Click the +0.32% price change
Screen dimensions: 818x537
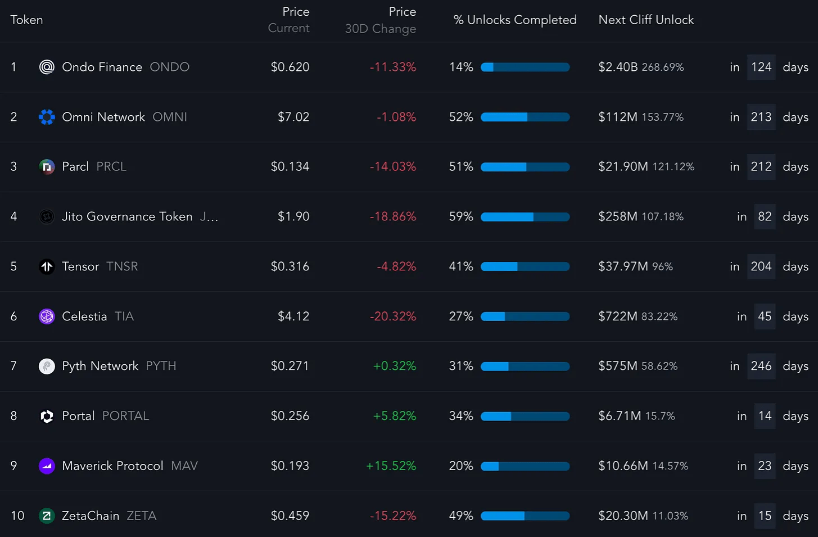click(x=394, y=366)
